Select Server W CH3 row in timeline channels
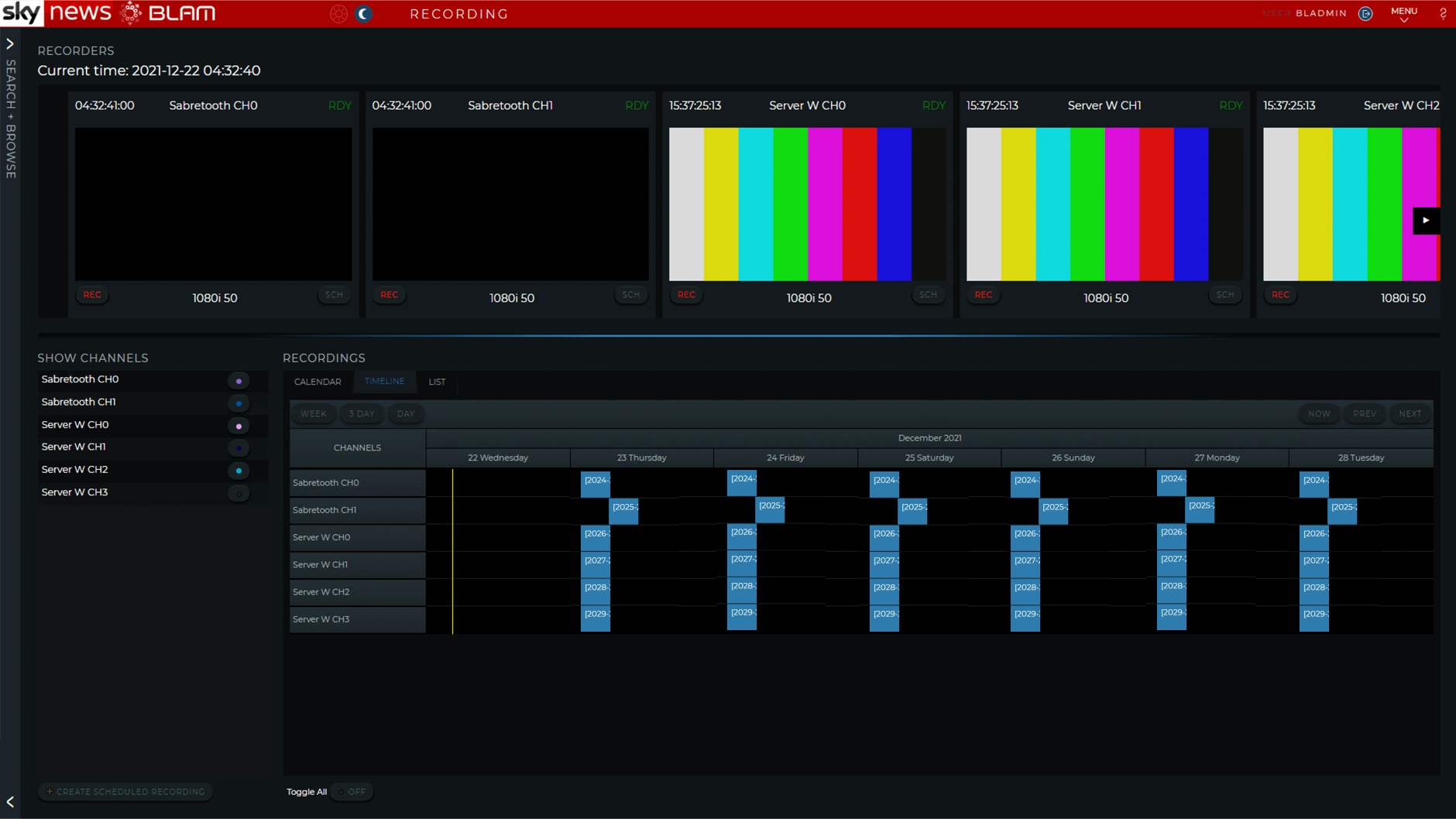This screenshot has width=1456, height=819. pyautogui.click(x=357, y=619)
